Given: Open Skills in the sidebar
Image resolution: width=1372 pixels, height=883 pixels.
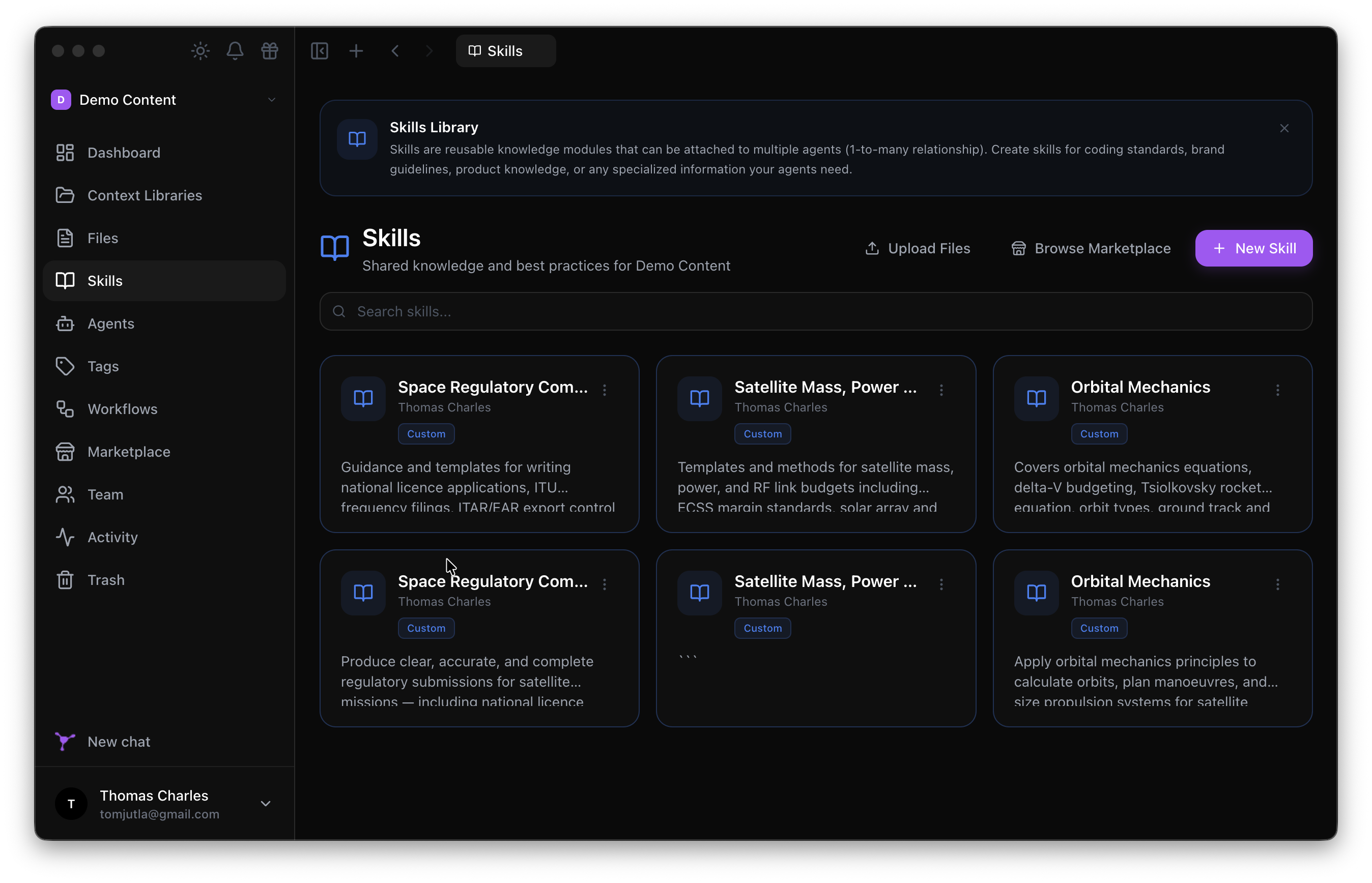Looking at the screenshot, I should (164, 281).
